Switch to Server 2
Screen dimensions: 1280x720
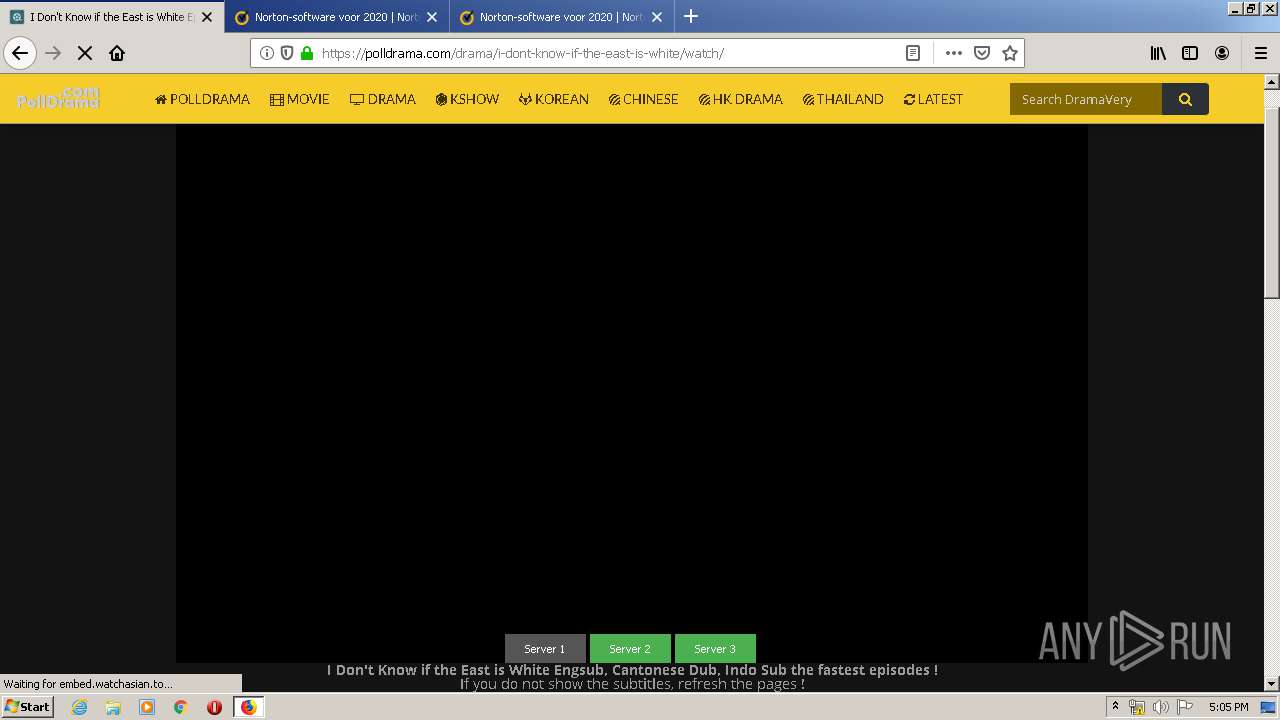point(630,648)
